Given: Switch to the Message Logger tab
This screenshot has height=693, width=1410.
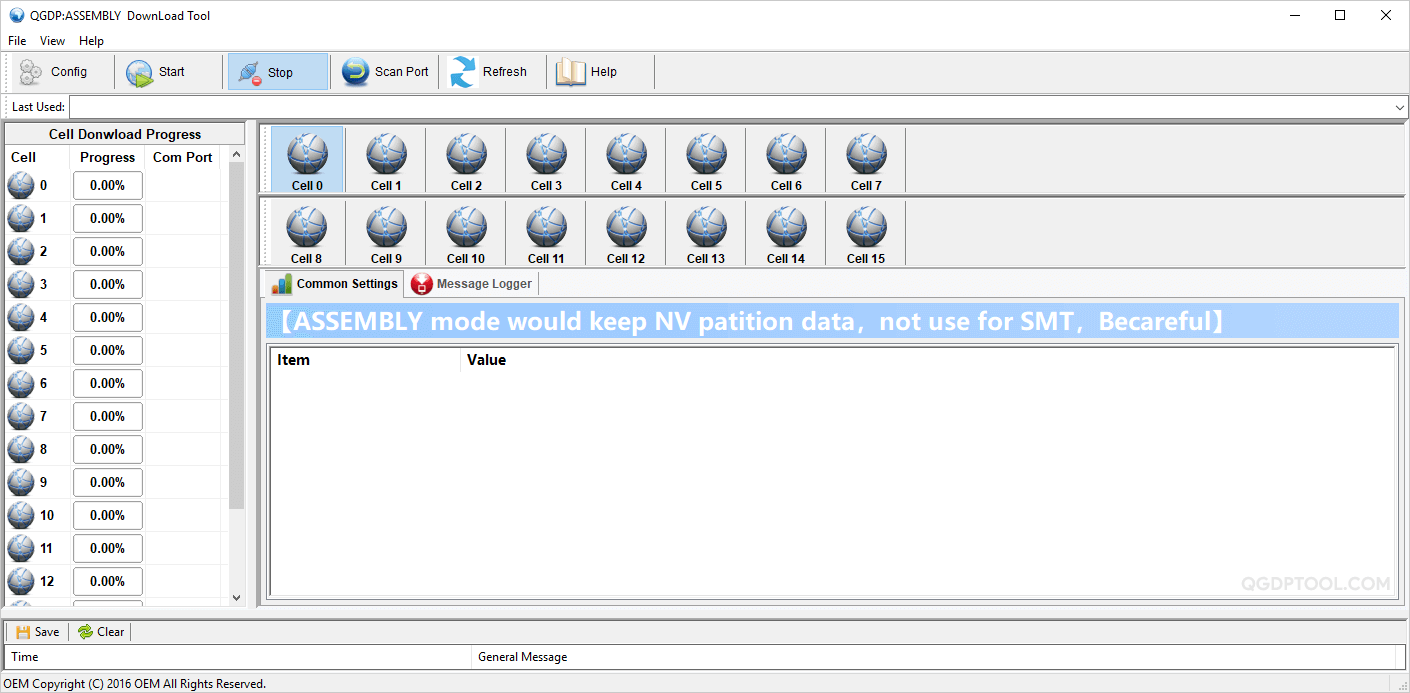Looking at the screenshot, I should pyautogui.click(x=472, y=284).
